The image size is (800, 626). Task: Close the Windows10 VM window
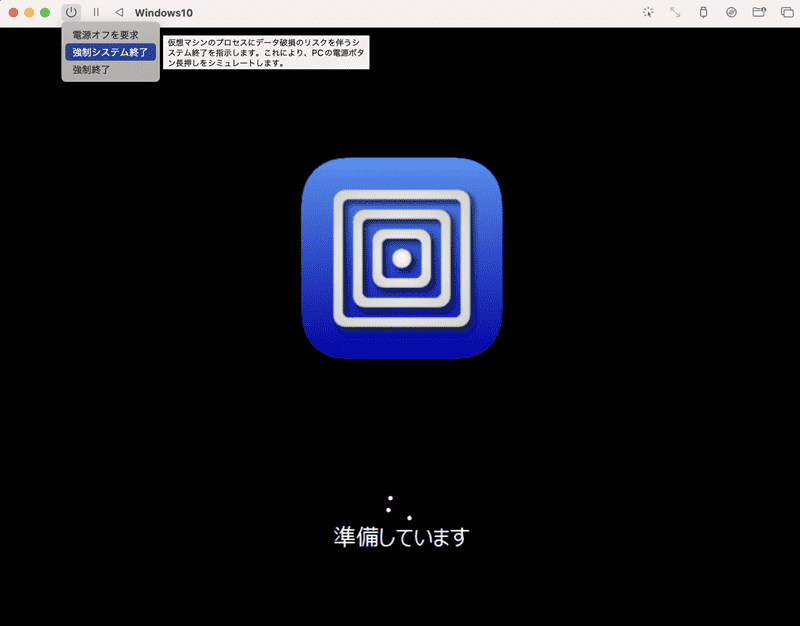pos(13,12)
